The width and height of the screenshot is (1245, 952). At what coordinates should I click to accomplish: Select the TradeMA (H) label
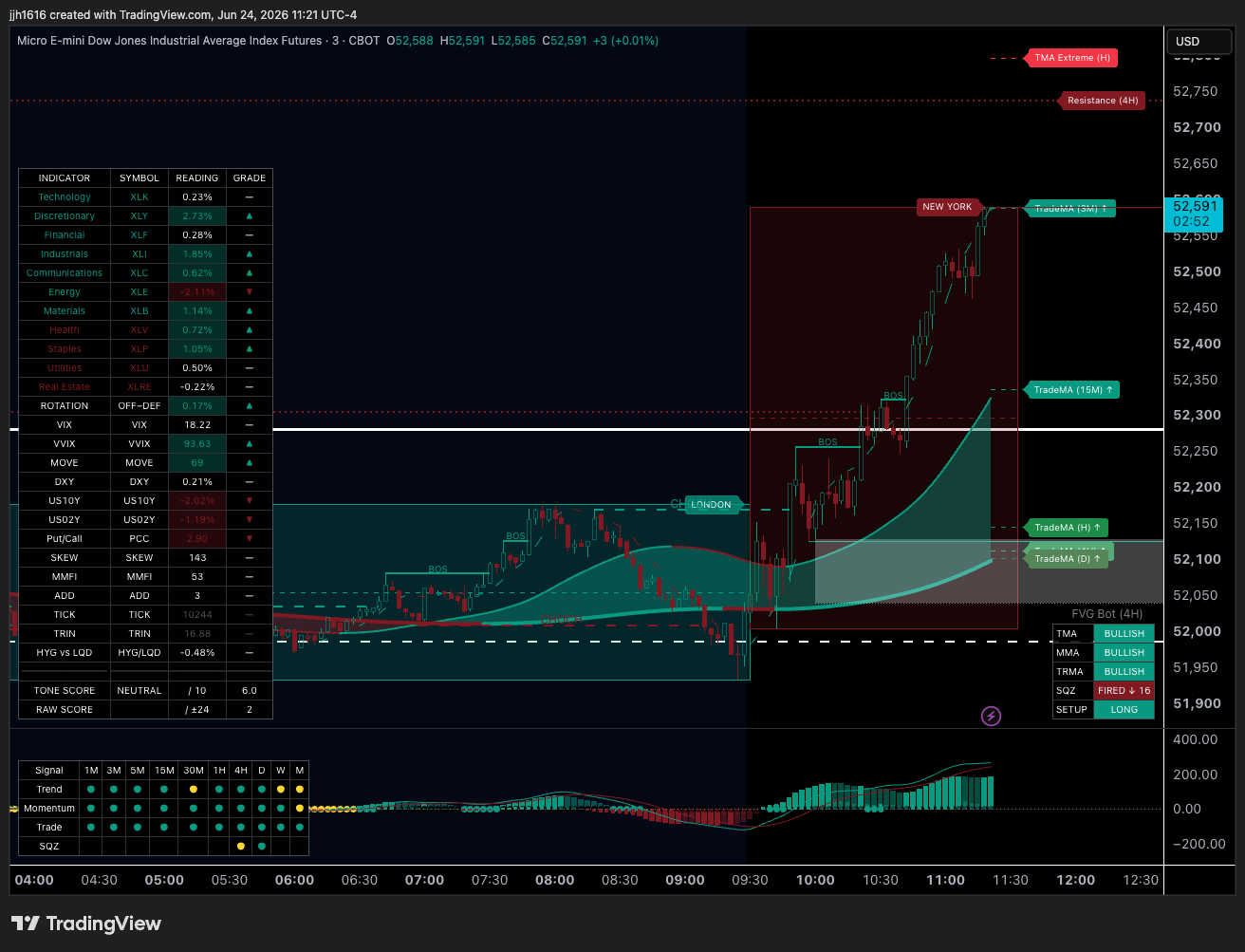[x=1067, y=527]
